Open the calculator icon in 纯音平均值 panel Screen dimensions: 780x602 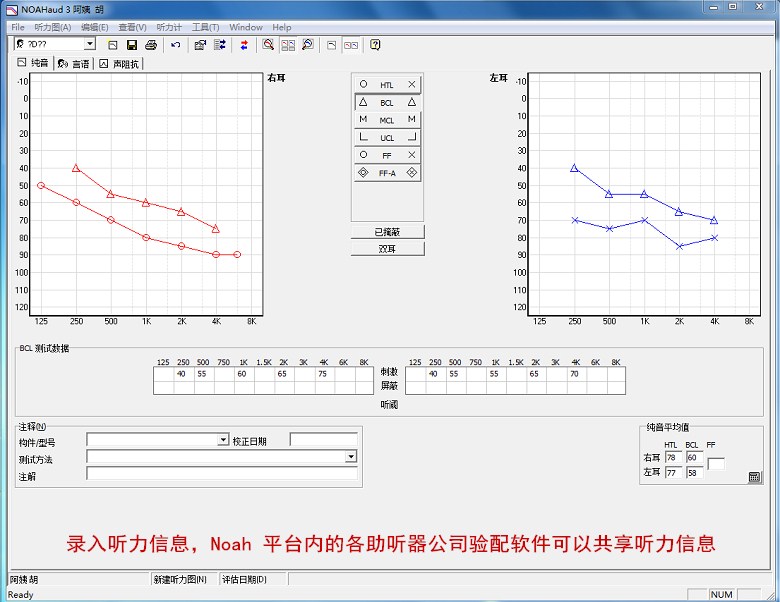(754, 477)
